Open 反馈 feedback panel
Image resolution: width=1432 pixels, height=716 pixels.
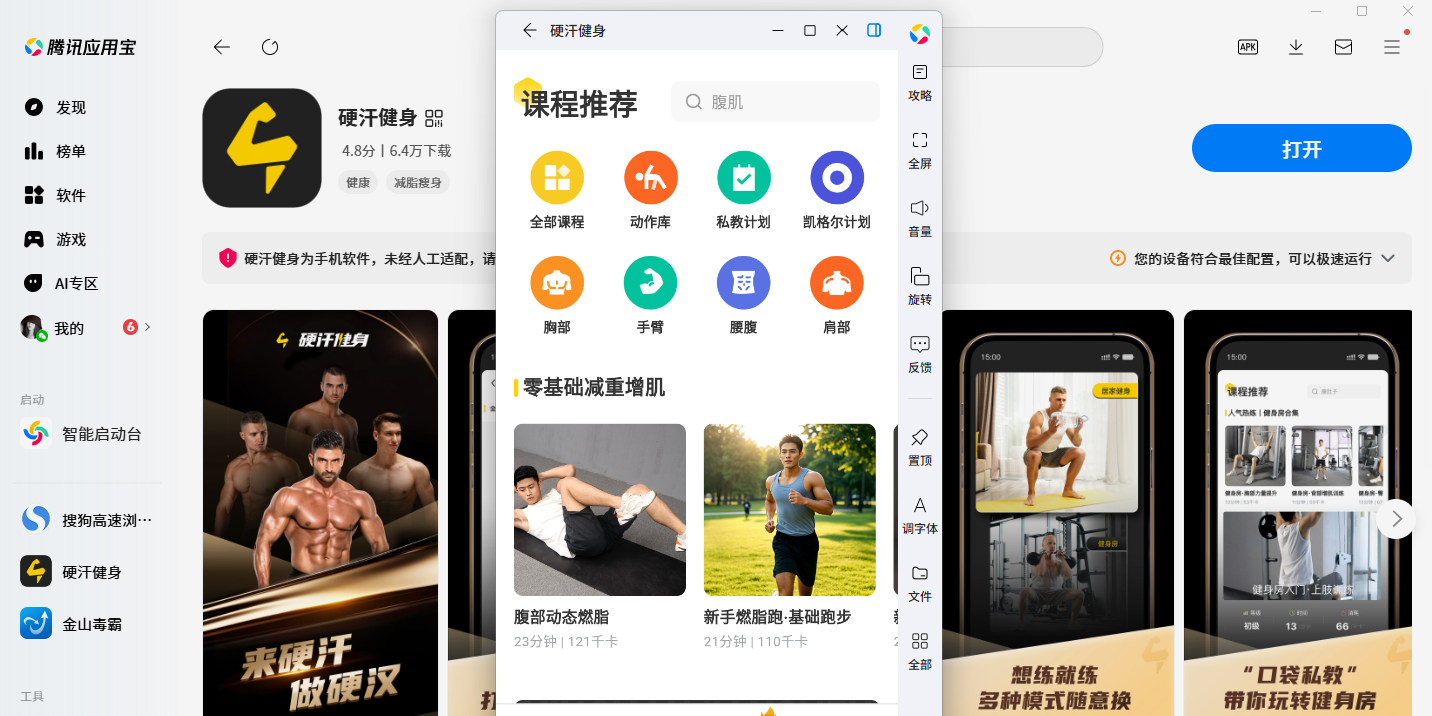pos(920,355)
